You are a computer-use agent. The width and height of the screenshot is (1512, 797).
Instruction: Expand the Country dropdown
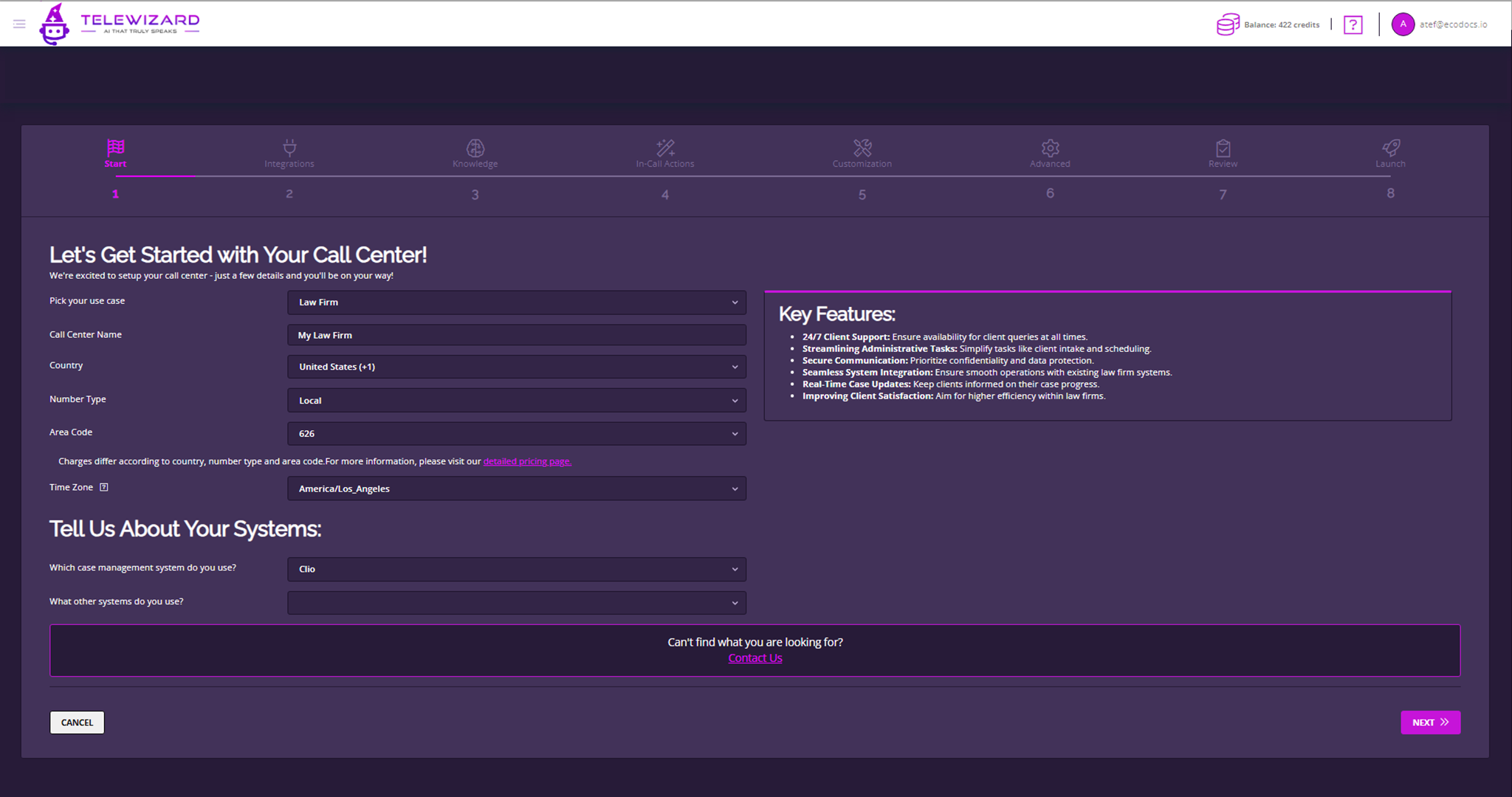516,367
